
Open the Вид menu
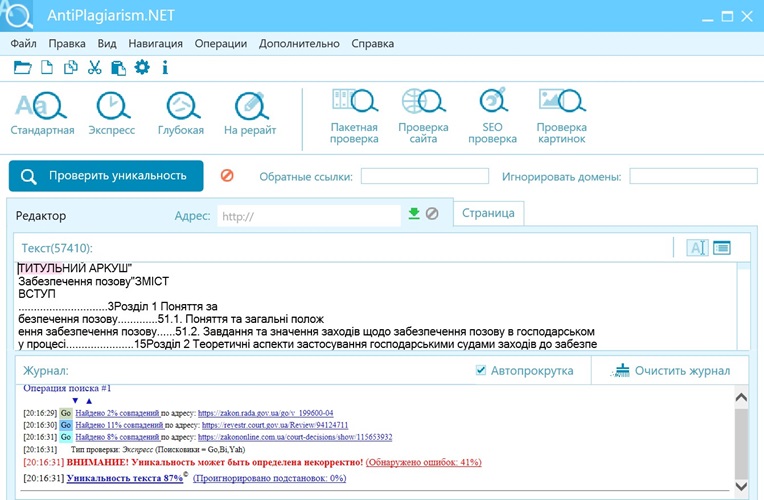tap(107, 43)
